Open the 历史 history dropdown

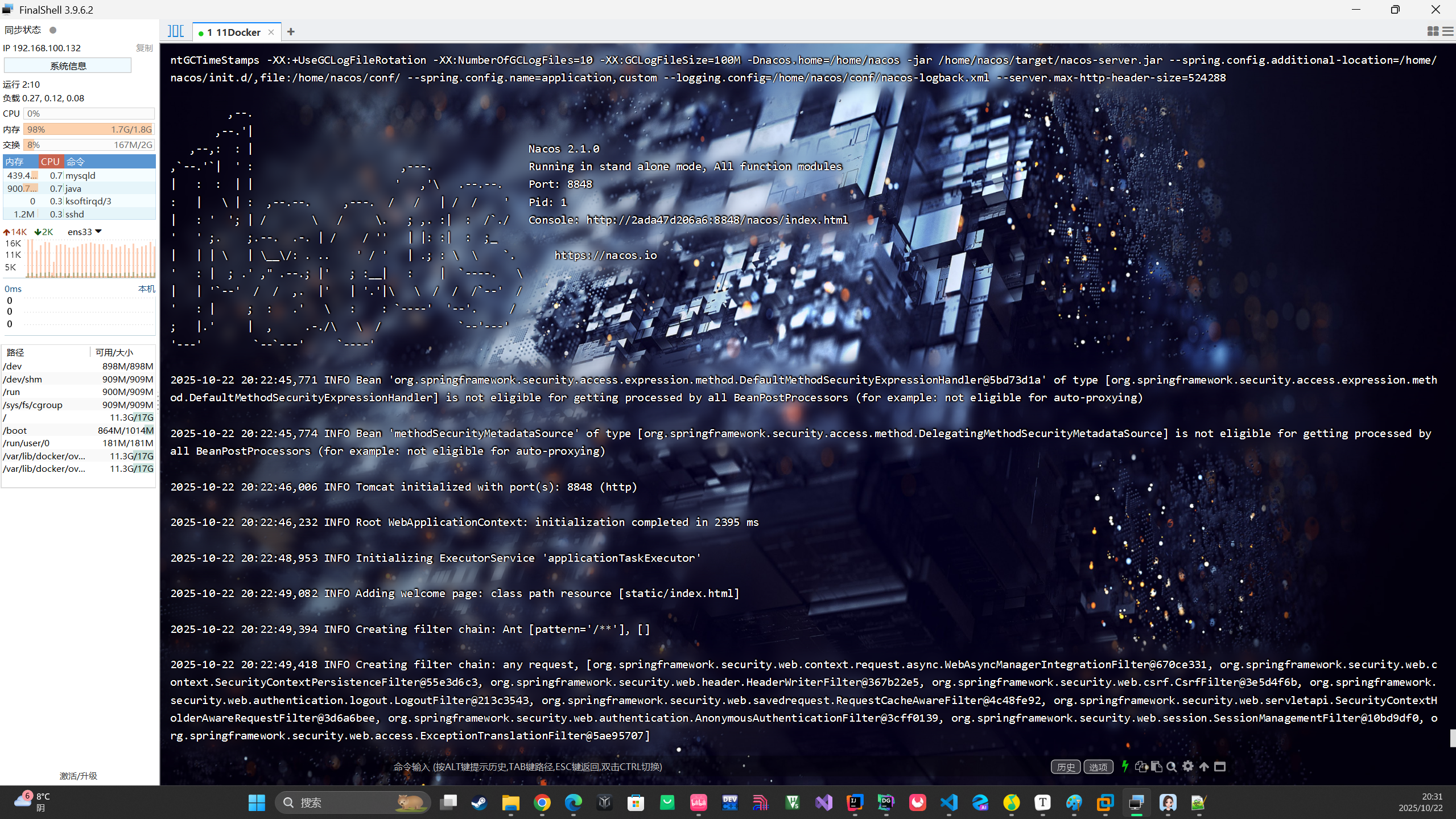[x=1066, y=767]
